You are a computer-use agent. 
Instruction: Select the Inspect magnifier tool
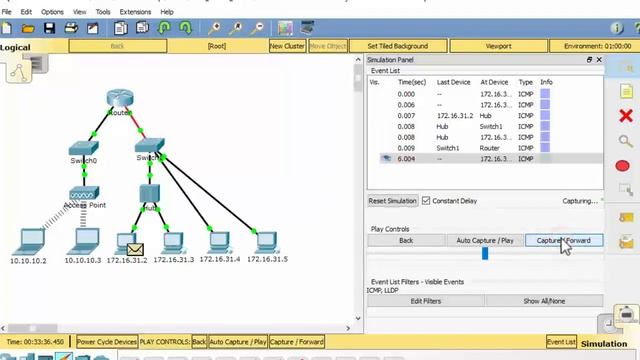(x=626, y=141)
